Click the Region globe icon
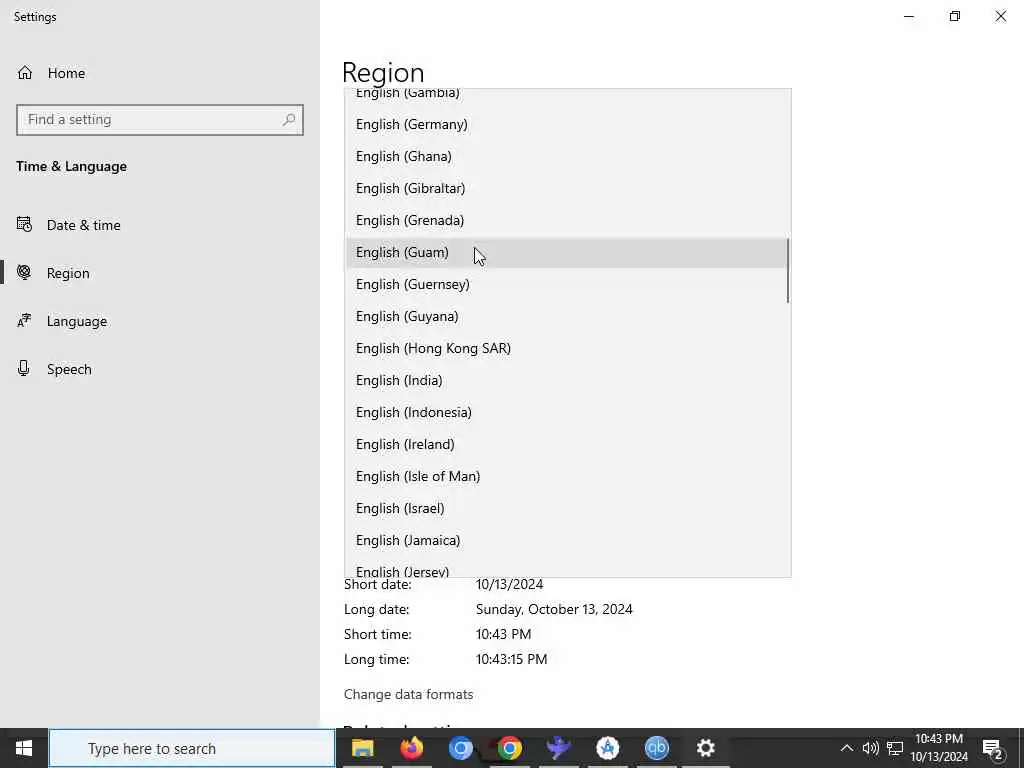Image resolution: width=1024 pixels, height=768 pixels. click(24, 272)
